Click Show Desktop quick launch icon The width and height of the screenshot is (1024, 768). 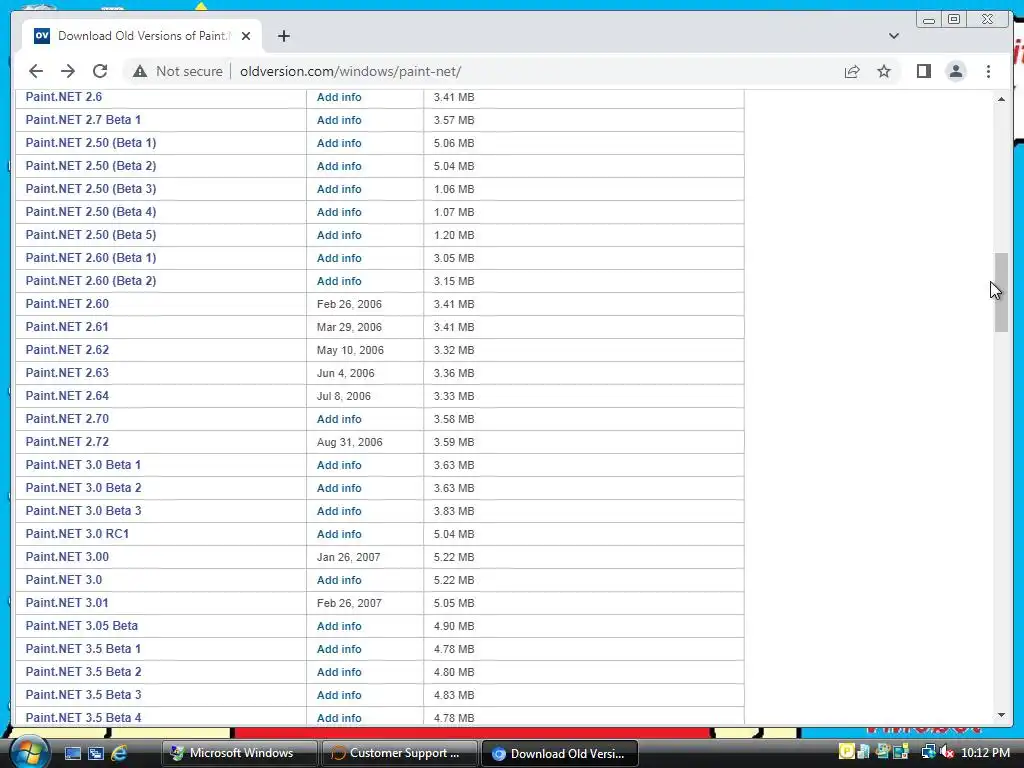(72, 753)
